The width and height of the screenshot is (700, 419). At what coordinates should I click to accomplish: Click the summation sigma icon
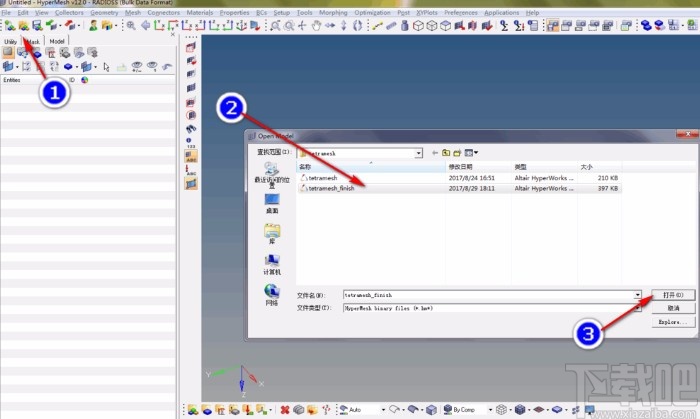[x=504, y=25]
